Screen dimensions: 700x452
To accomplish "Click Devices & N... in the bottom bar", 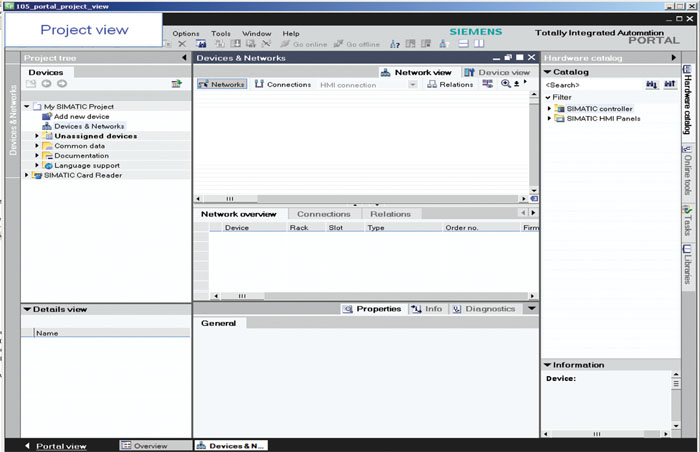I will pos(231,446).
